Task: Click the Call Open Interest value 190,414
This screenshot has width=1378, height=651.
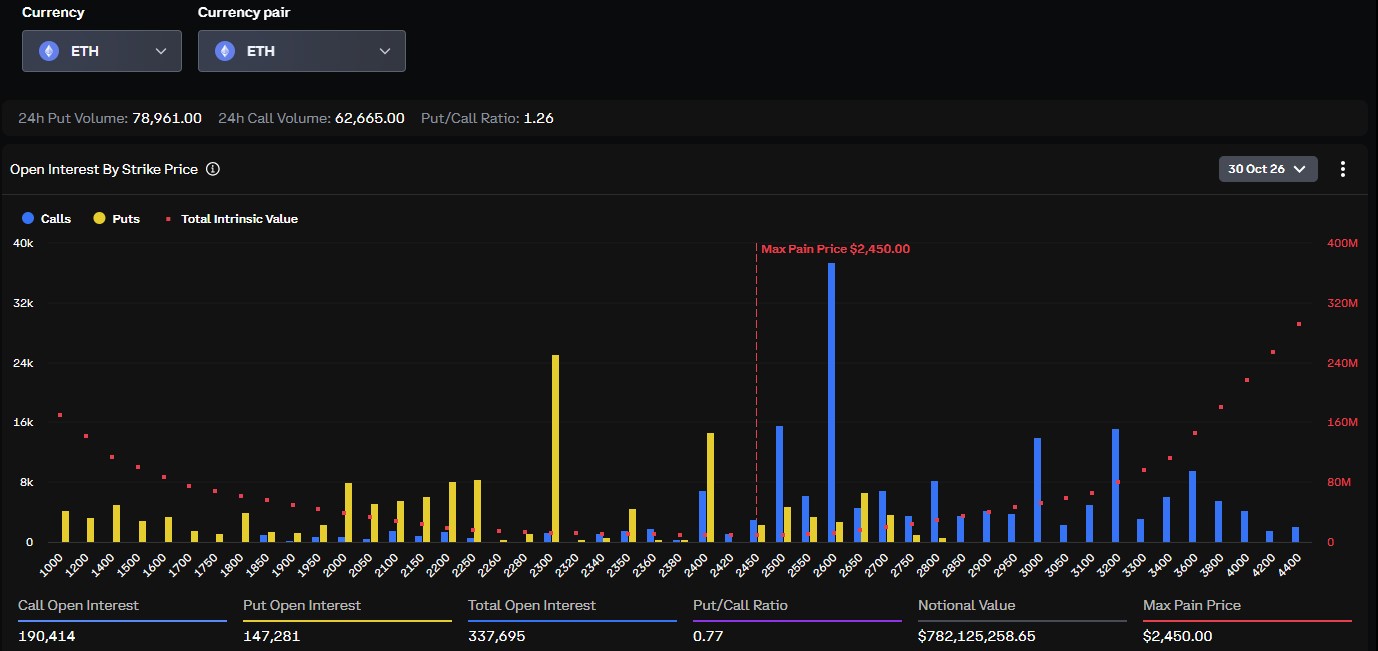Action: point(47,636)
